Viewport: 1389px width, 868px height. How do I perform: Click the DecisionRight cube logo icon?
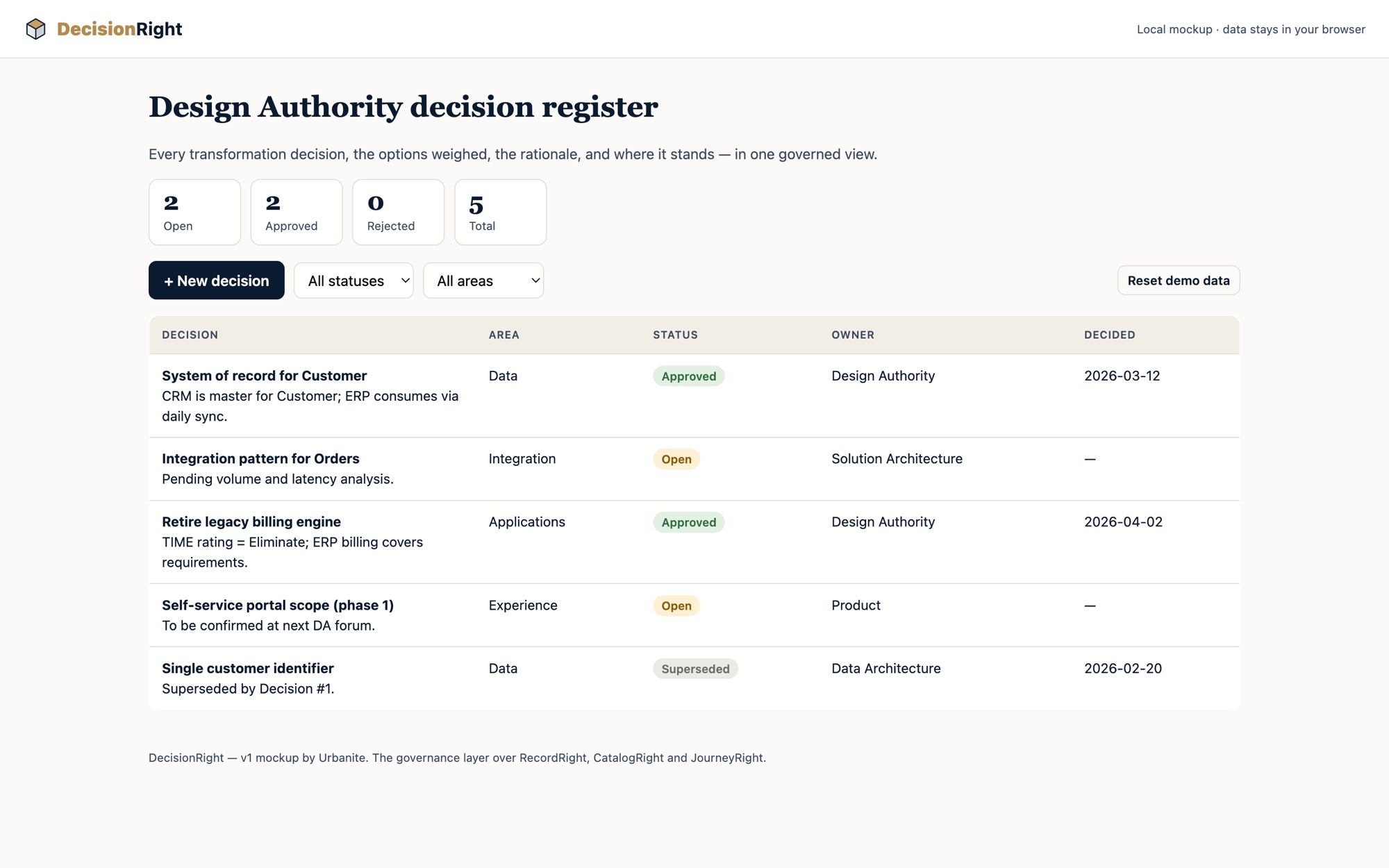(35, 28)
